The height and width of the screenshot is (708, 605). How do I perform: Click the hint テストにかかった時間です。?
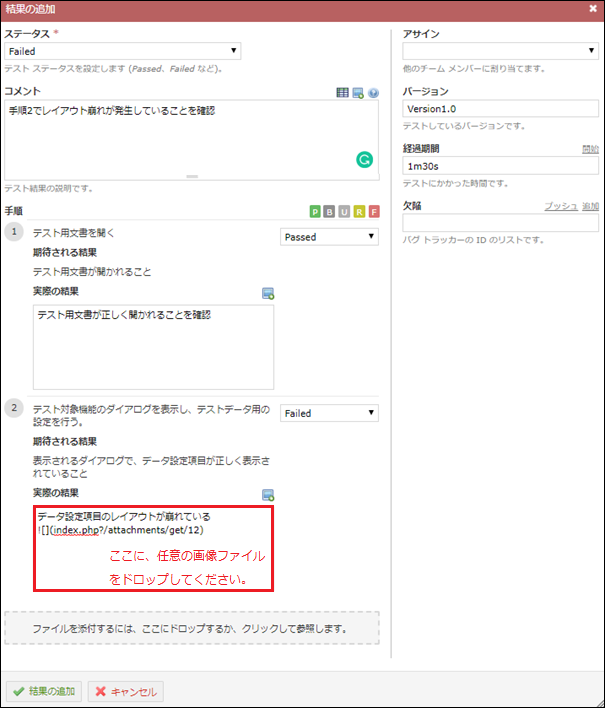coord(456,183)
